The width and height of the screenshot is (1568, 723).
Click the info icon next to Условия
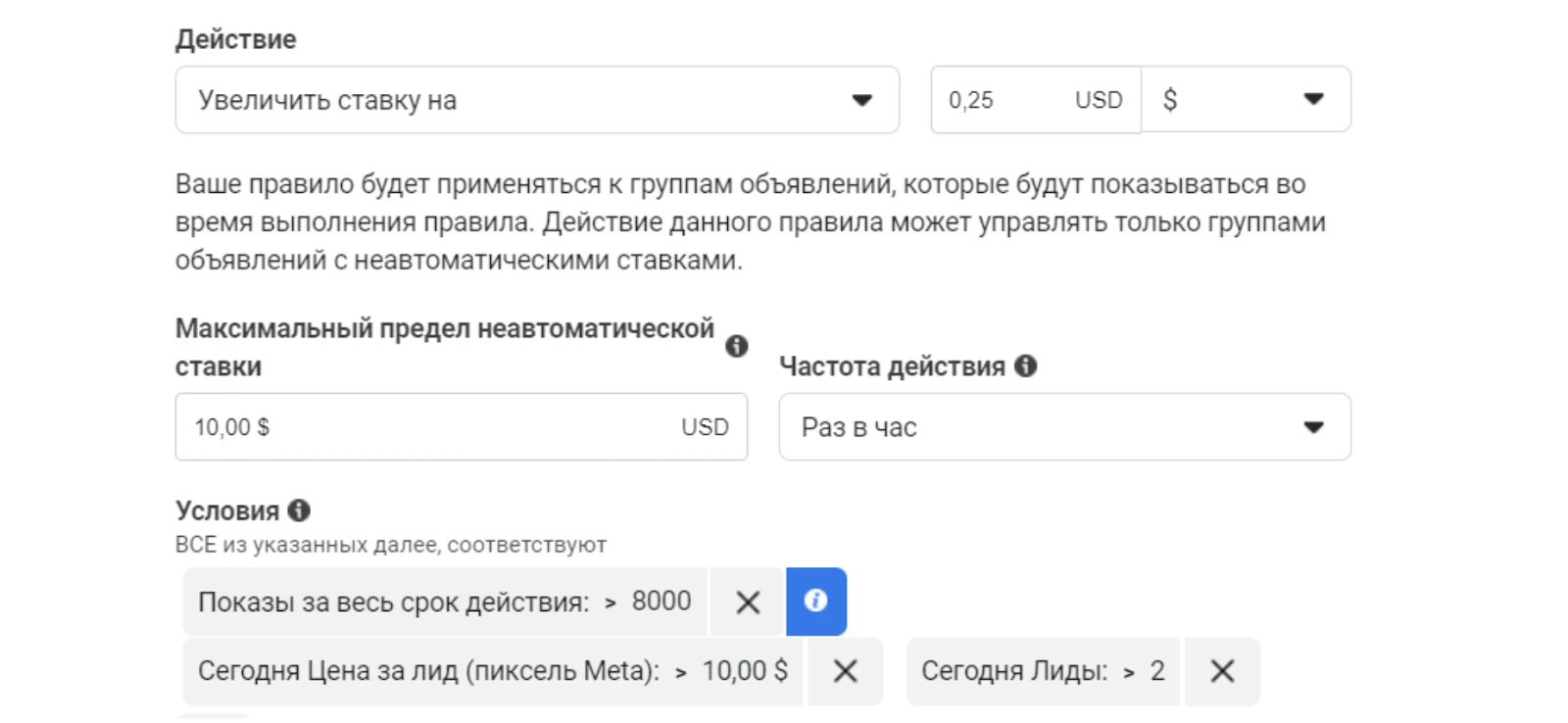299,510
